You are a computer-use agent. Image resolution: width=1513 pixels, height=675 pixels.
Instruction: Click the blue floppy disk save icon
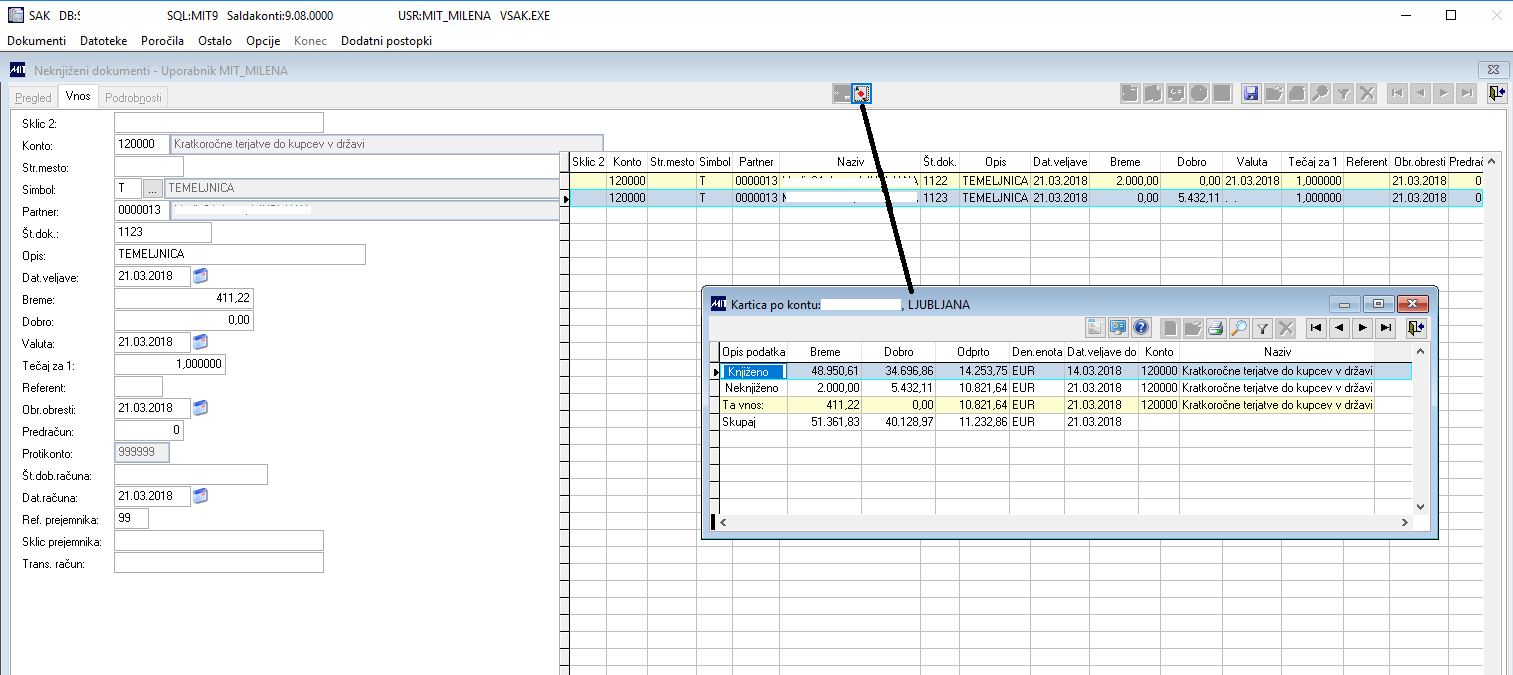pos(1250,94)
